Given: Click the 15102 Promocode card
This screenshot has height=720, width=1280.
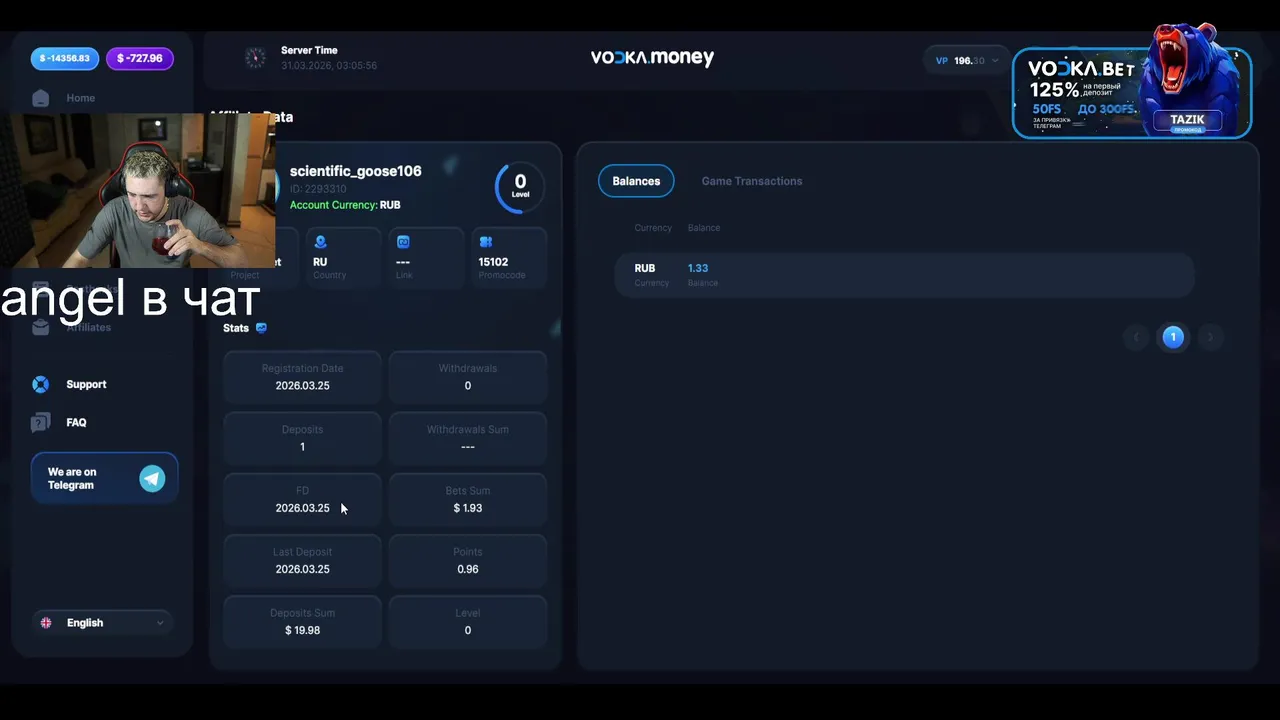Looking at the screenshot, I should [508, 258].
